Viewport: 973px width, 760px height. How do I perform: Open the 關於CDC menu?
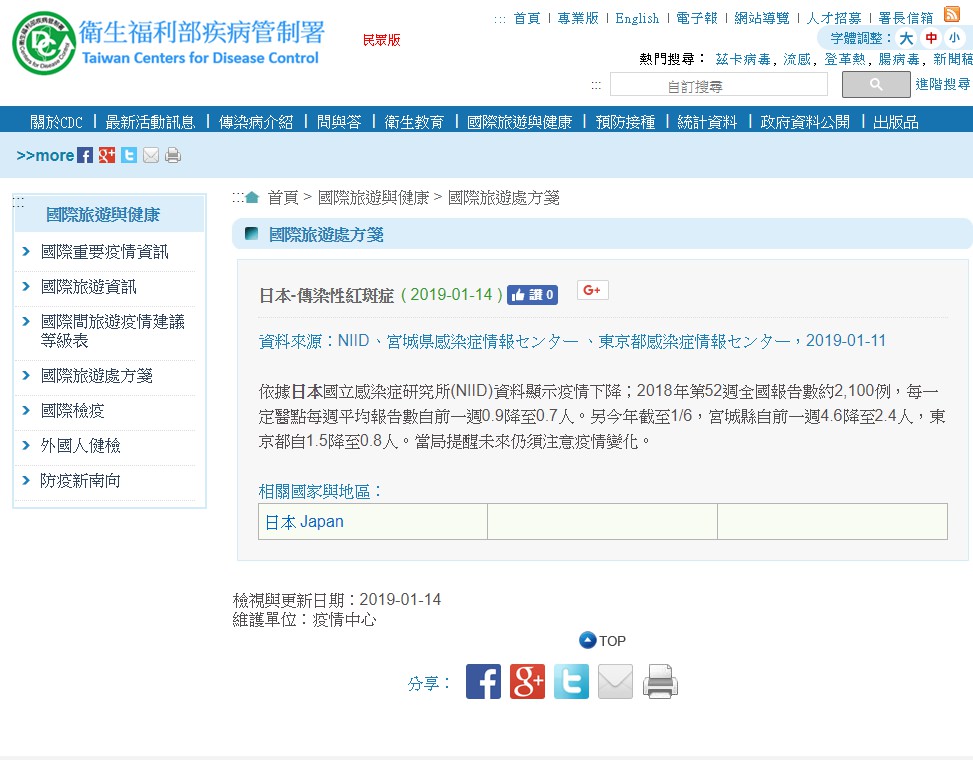(56, 122)
